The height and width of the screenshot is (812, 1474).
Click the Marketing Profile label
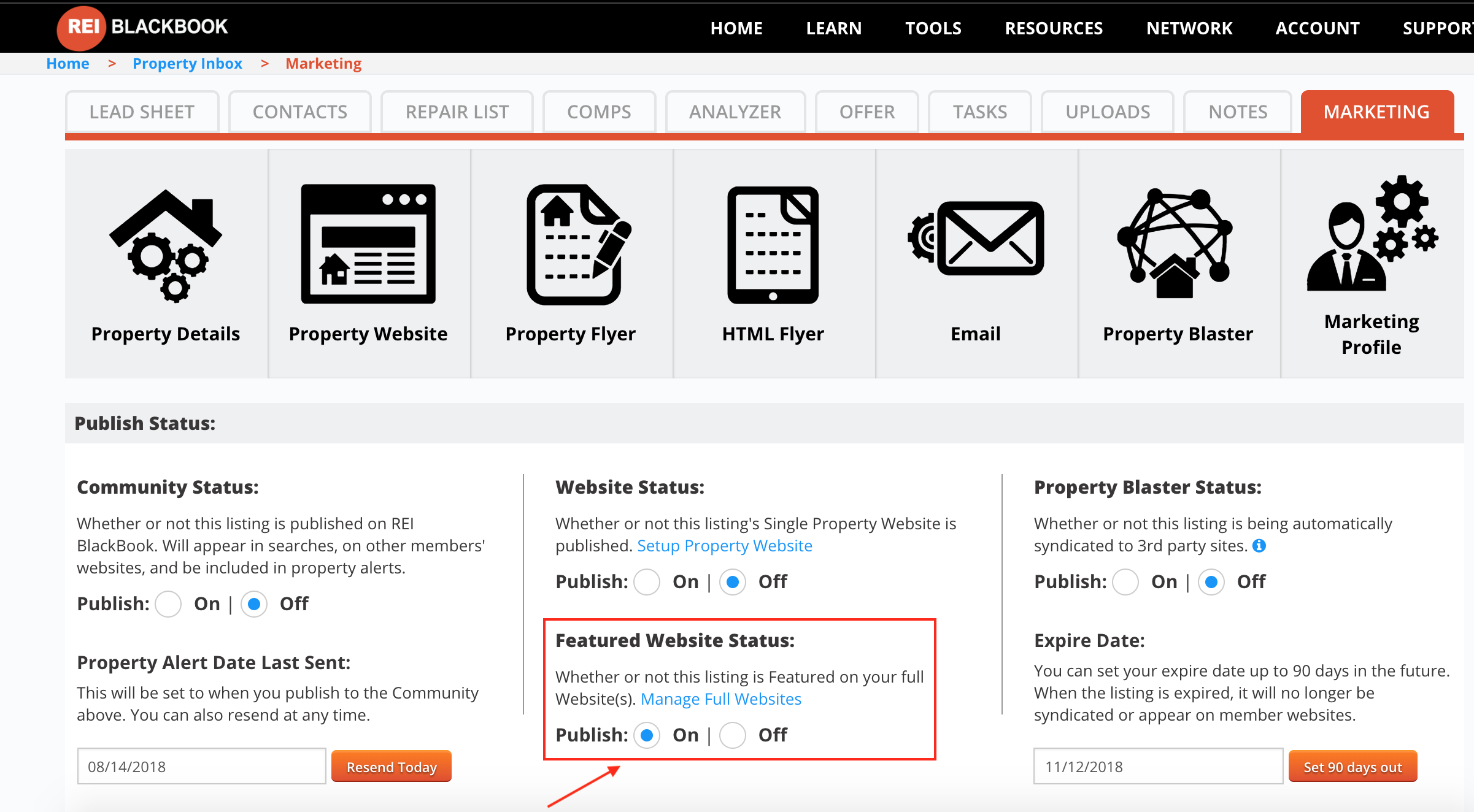click(x=1372, y=334)
